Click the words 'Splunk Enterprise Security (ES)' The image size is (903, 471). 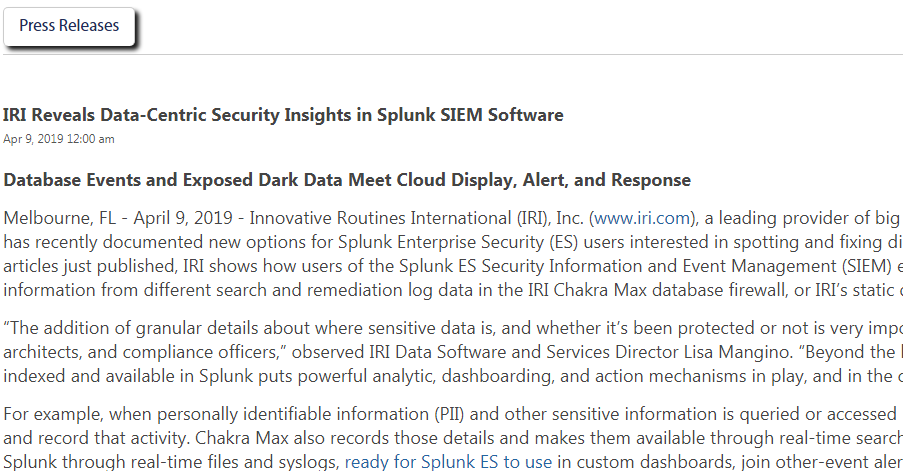click(x=458, y=242)
